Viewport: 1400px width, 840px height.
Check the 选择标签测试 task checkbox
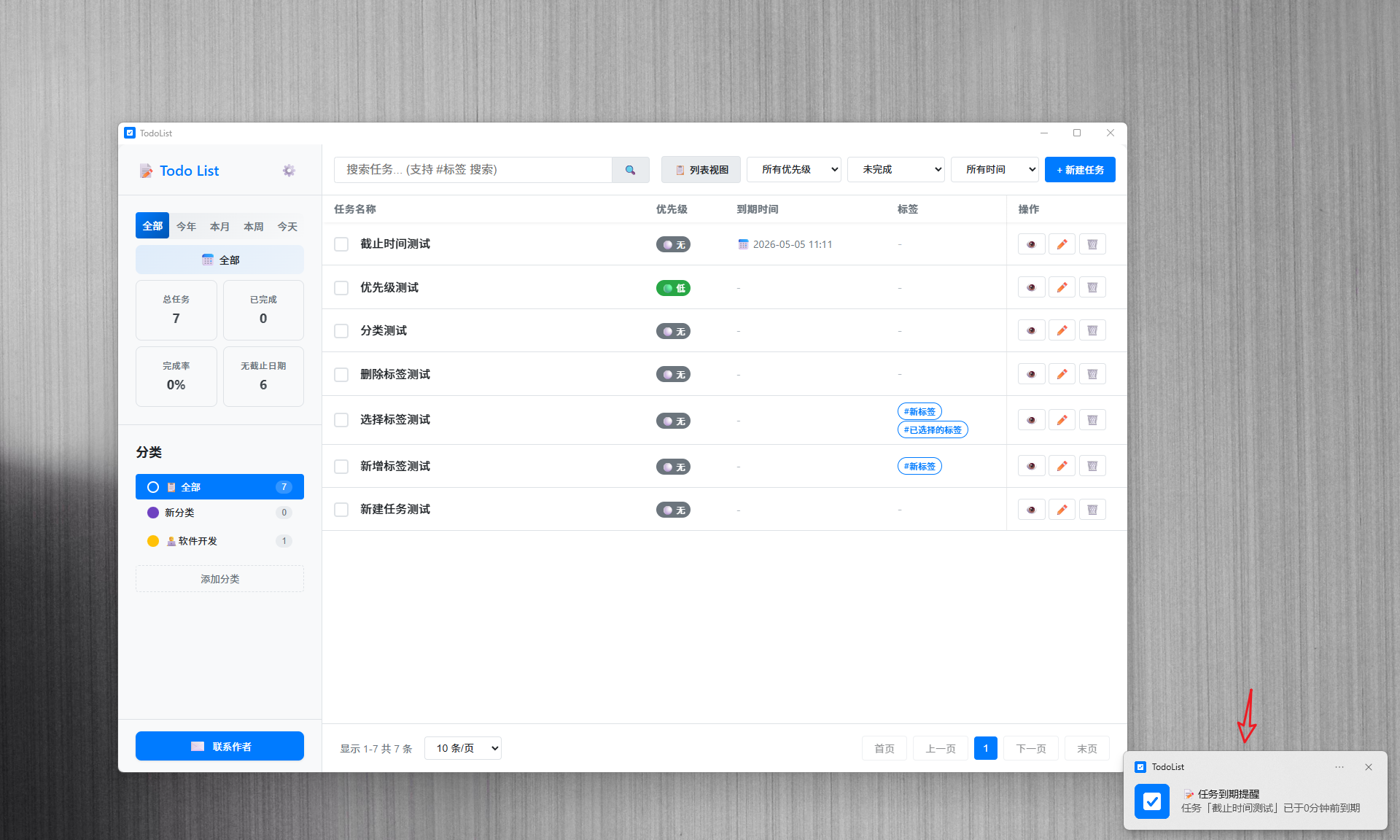[341, 420]
